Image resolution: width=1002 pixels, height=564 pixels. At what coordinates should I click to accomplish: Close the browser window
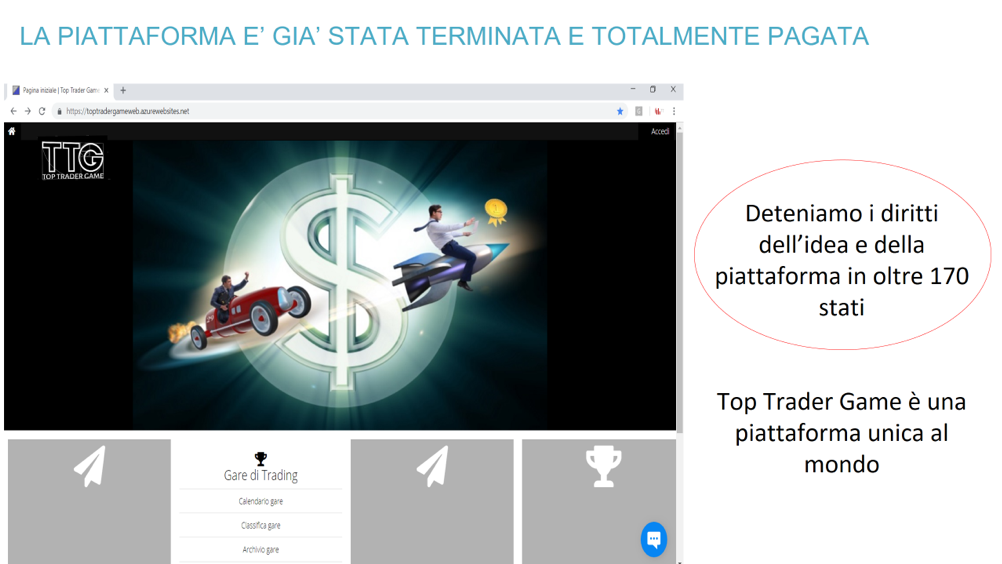coord(673,89)
